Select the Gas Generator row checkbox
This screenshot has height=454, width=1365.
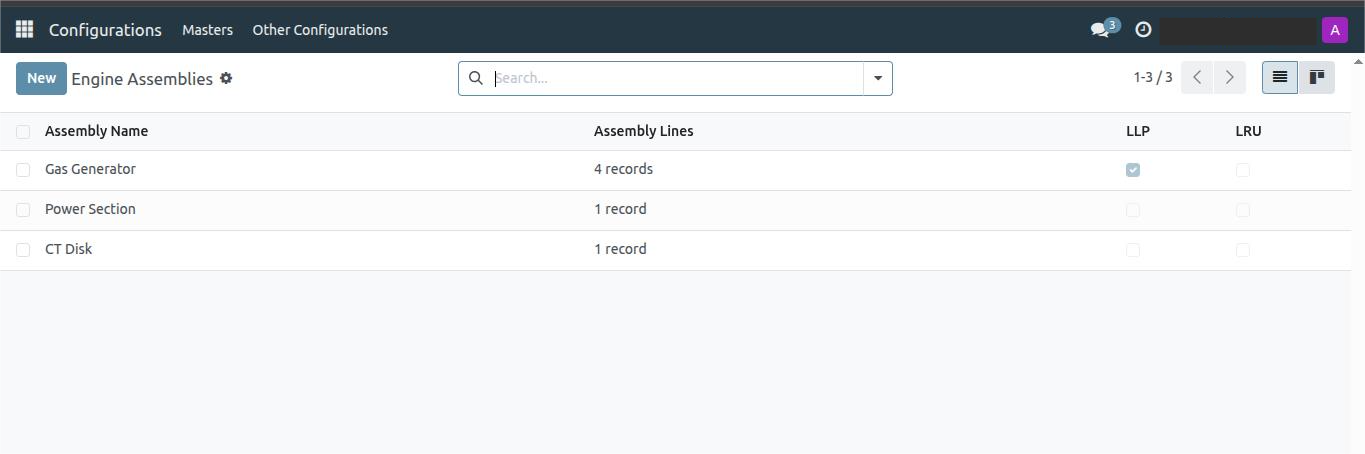point(23,170)
